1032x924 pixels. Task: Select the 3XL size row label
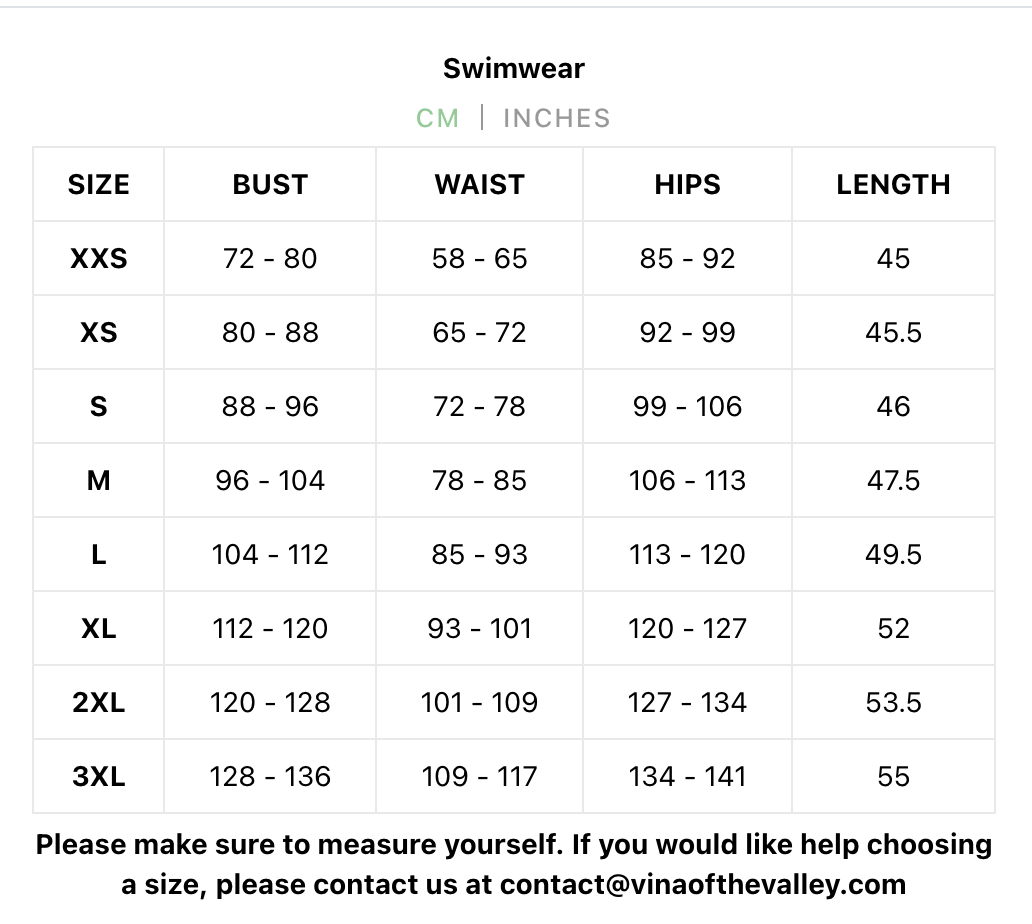(x=99, y=777)
